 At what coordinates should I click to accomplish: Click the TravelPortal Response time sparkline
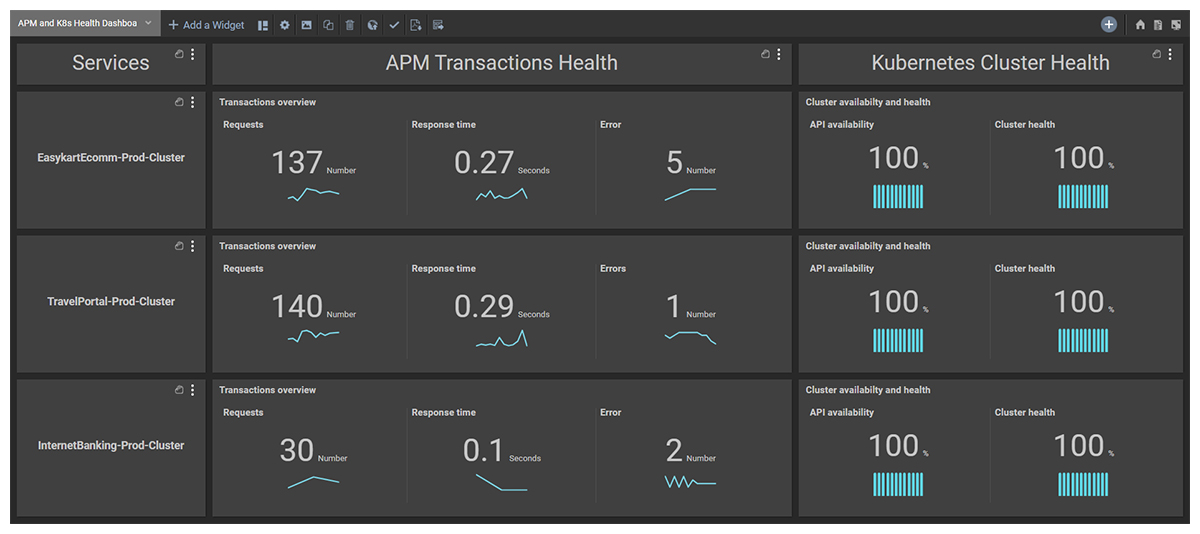(x=501, y=340)
